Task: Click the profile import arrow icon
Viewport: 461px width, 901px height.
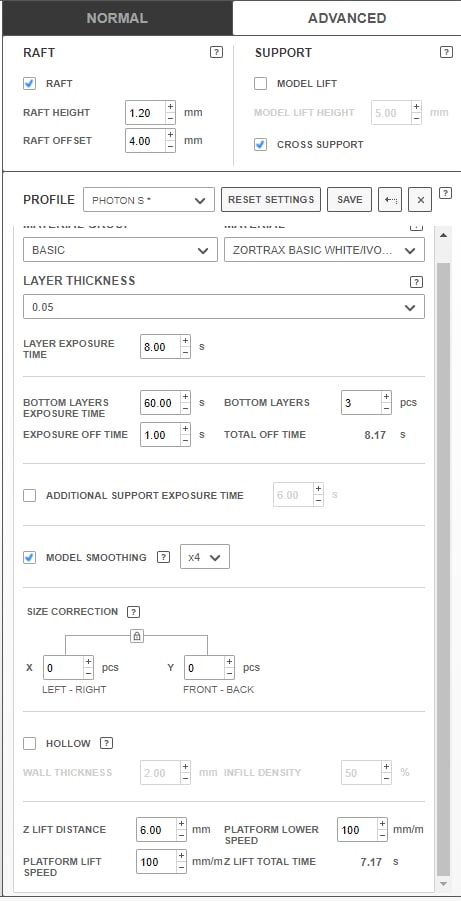Action: [x=390, y=200]
